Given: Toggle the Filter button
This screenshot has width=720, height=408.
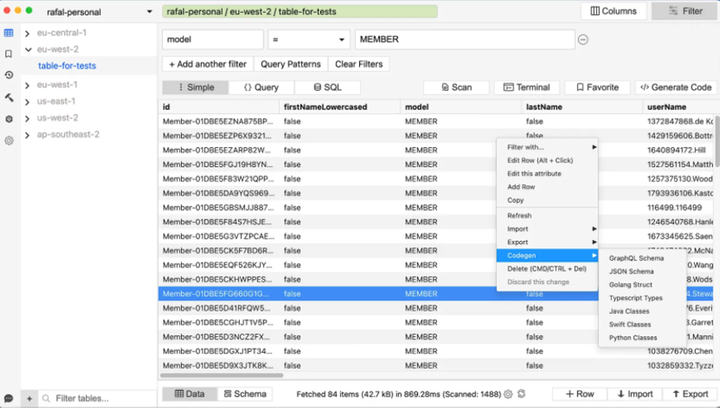Looking at the screenshot, I should click(x=684, y=11).
